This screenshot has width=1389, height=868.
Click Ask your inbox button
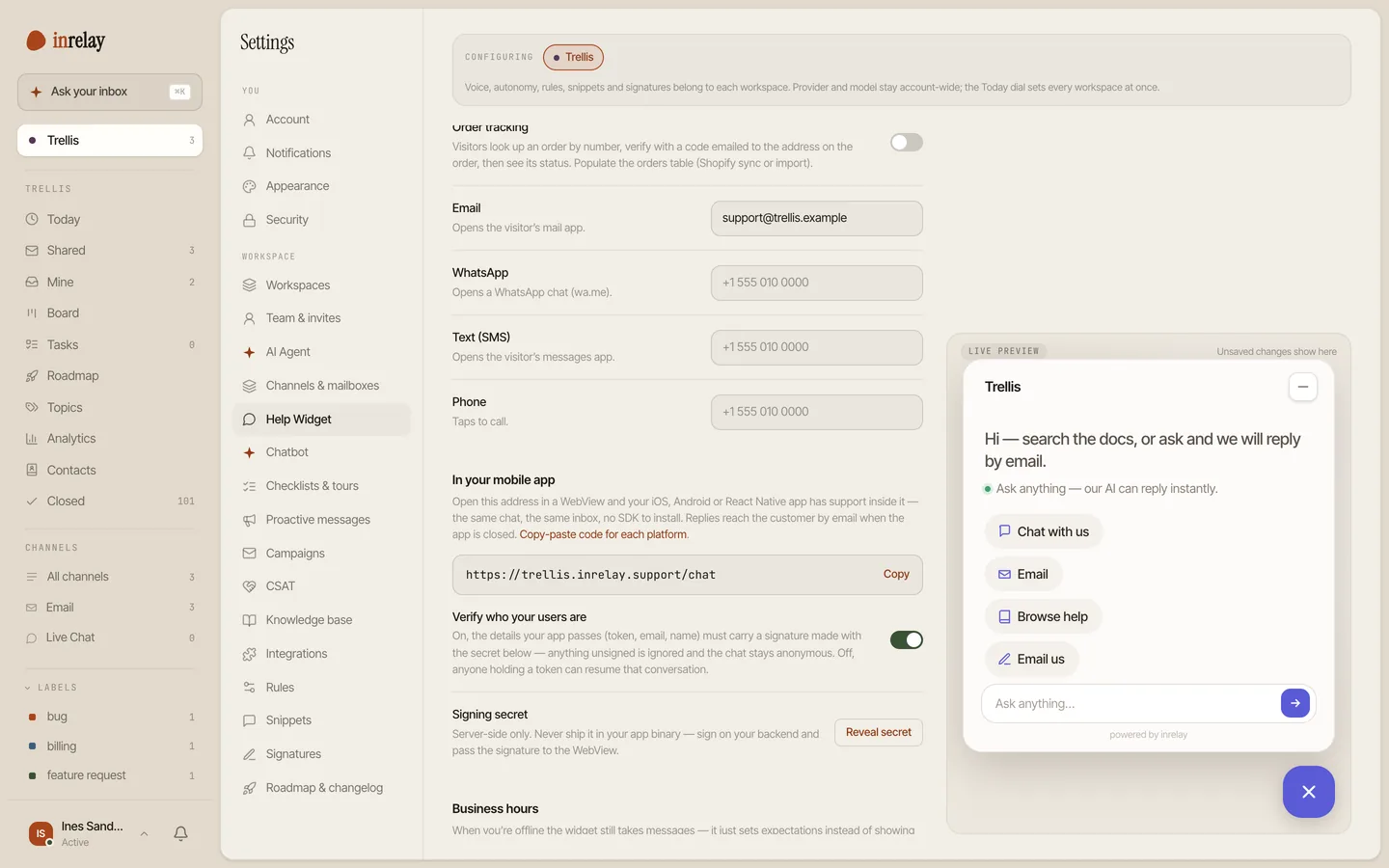[x=110, y=92]
